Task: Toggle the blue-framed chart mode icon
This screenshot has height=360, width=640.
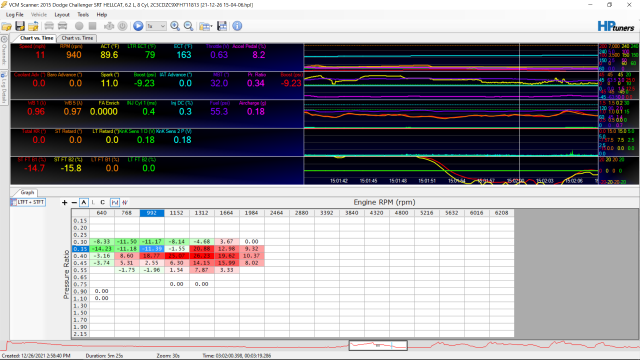Action: point(115,202)
